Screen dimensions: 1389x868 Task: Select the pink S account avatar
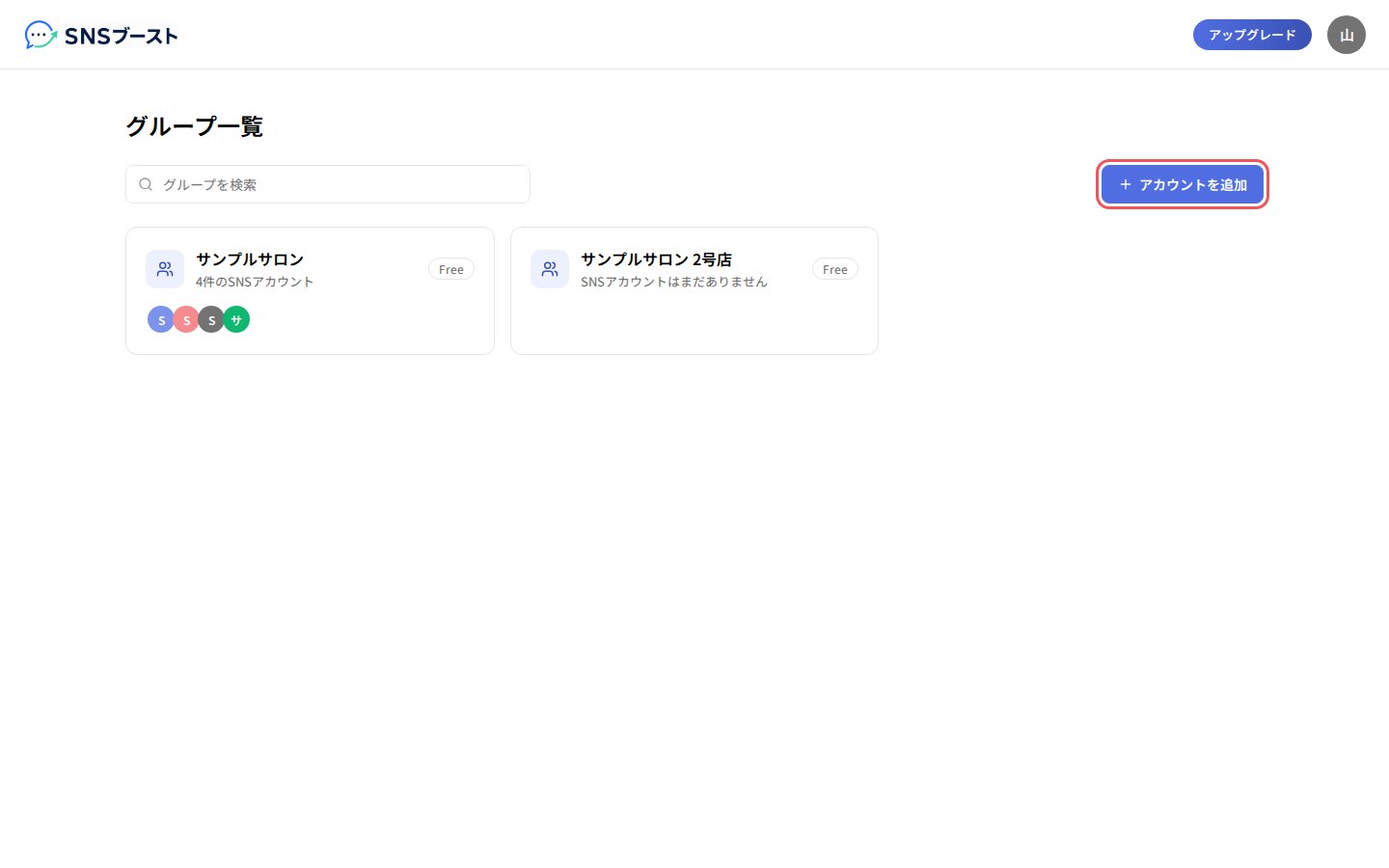(186, 319)
